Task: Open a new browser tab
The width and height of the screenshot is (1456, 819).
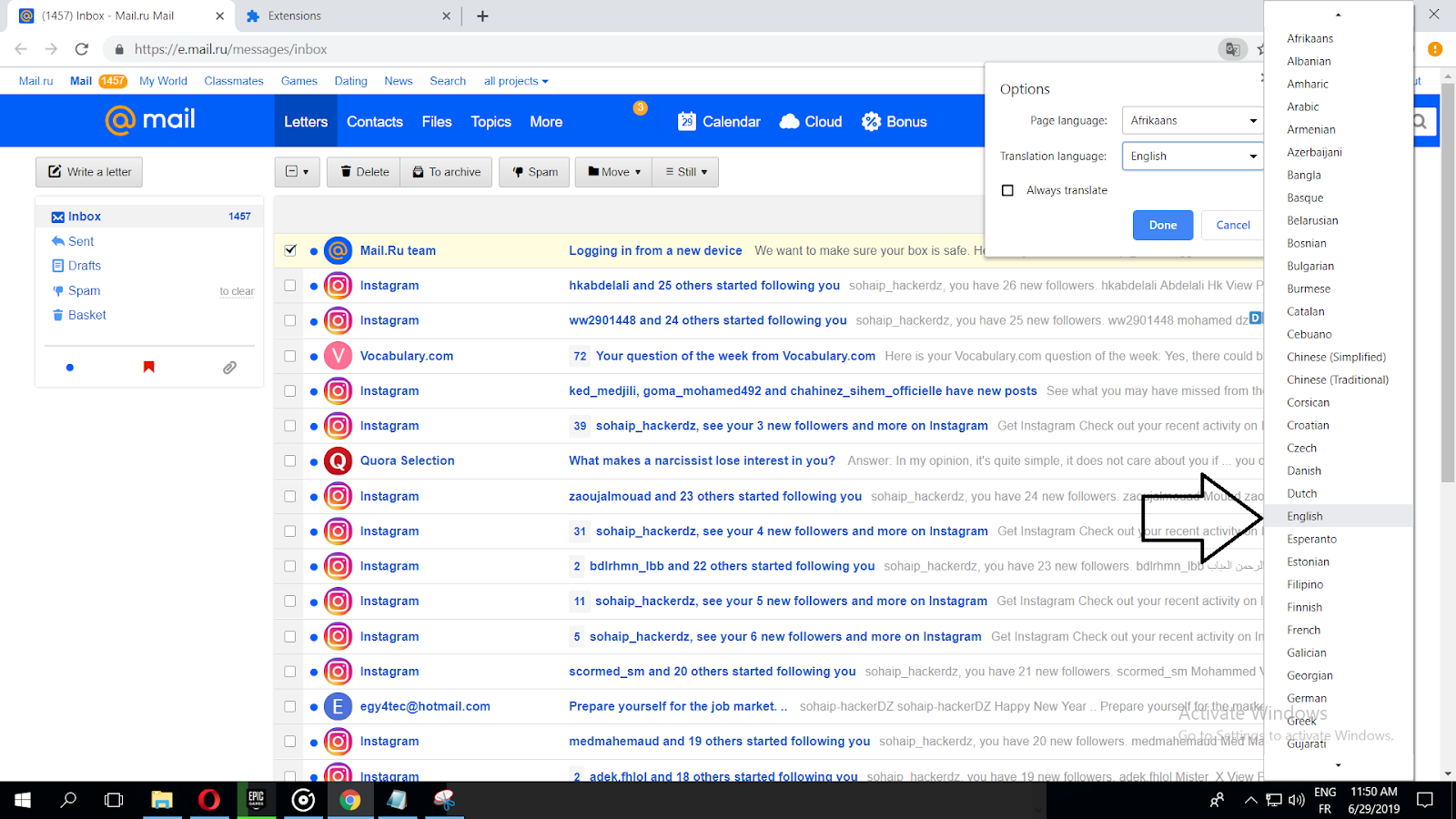Action: (x=482, y=15)
